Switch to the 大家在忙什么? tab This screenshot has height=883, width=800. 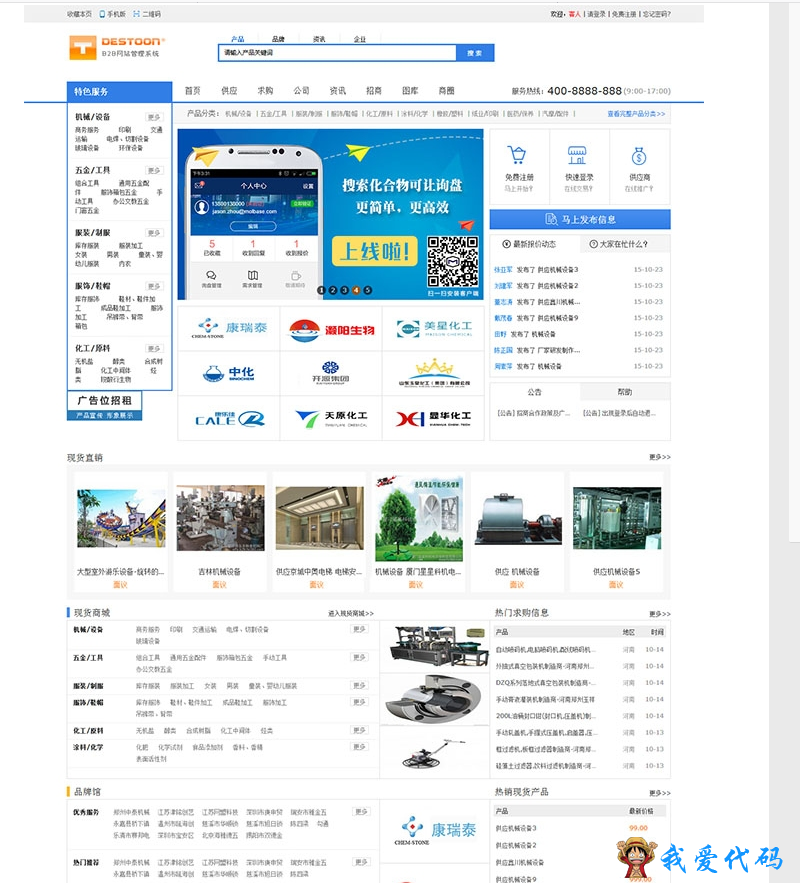click(x=624, y=244)
